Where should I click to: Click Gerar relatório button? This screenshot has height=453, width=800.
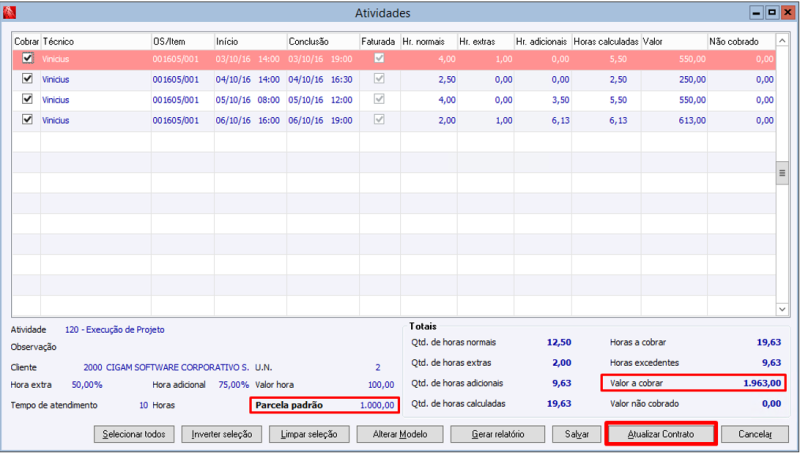point(497,434)
